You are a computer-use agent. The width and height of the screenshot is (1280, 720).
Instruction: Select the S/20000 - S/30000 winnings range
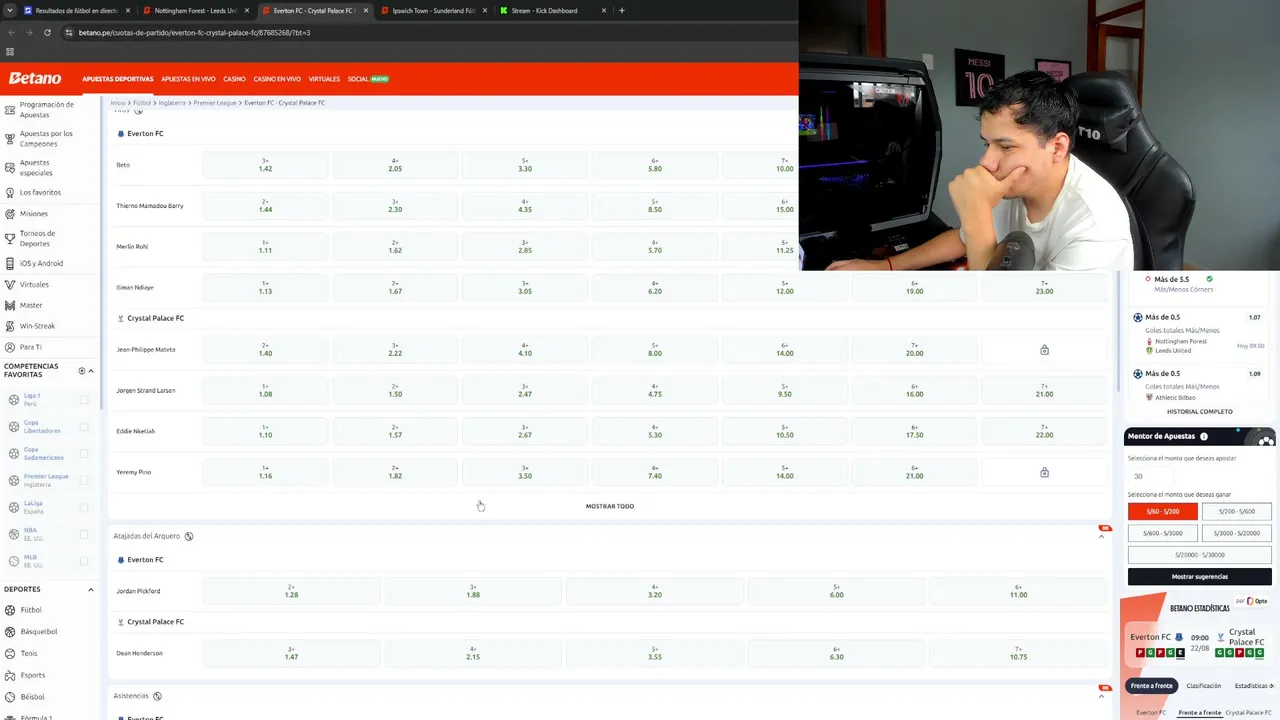pos(1200,555)
